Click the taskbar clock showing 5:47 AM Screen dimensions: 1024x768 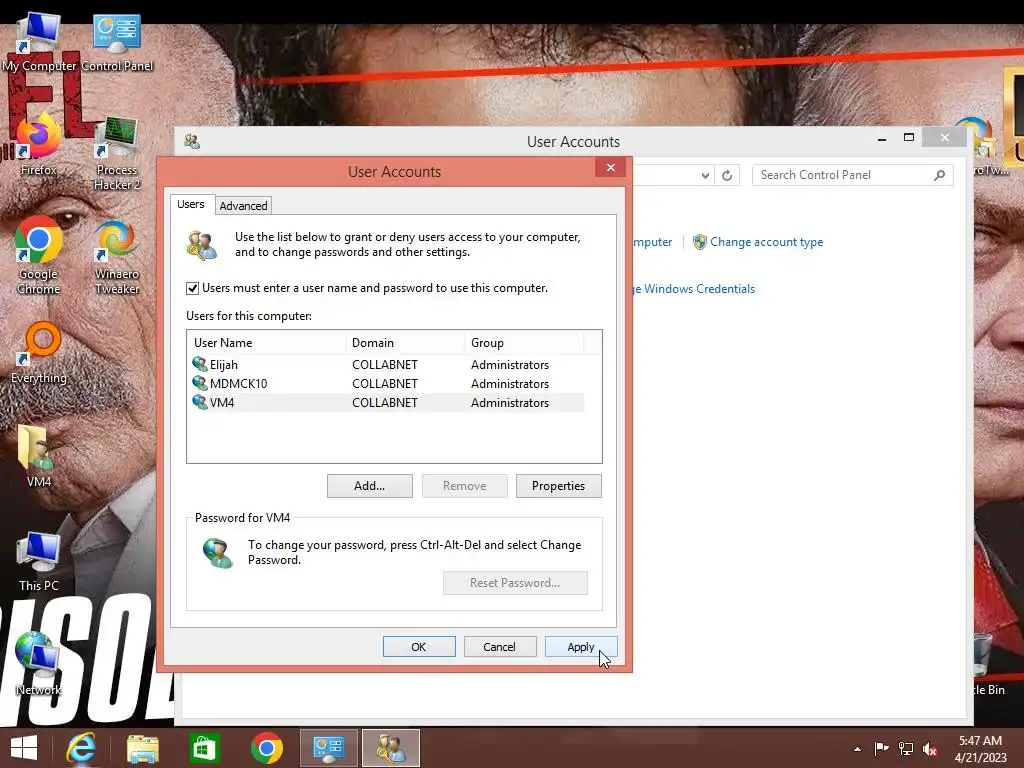(980, 748)
